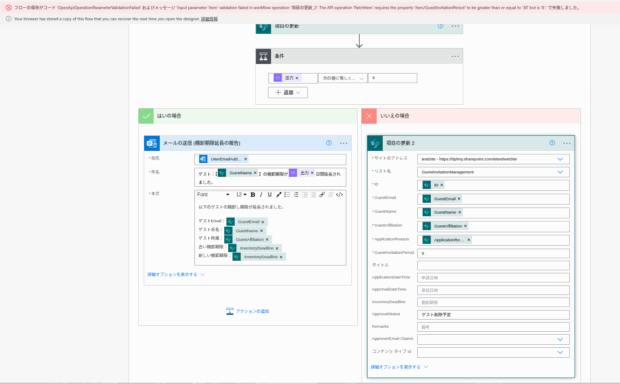Remove the UserEmailAdd token from the recipient field
620x384 pixels.
point(246,159)
